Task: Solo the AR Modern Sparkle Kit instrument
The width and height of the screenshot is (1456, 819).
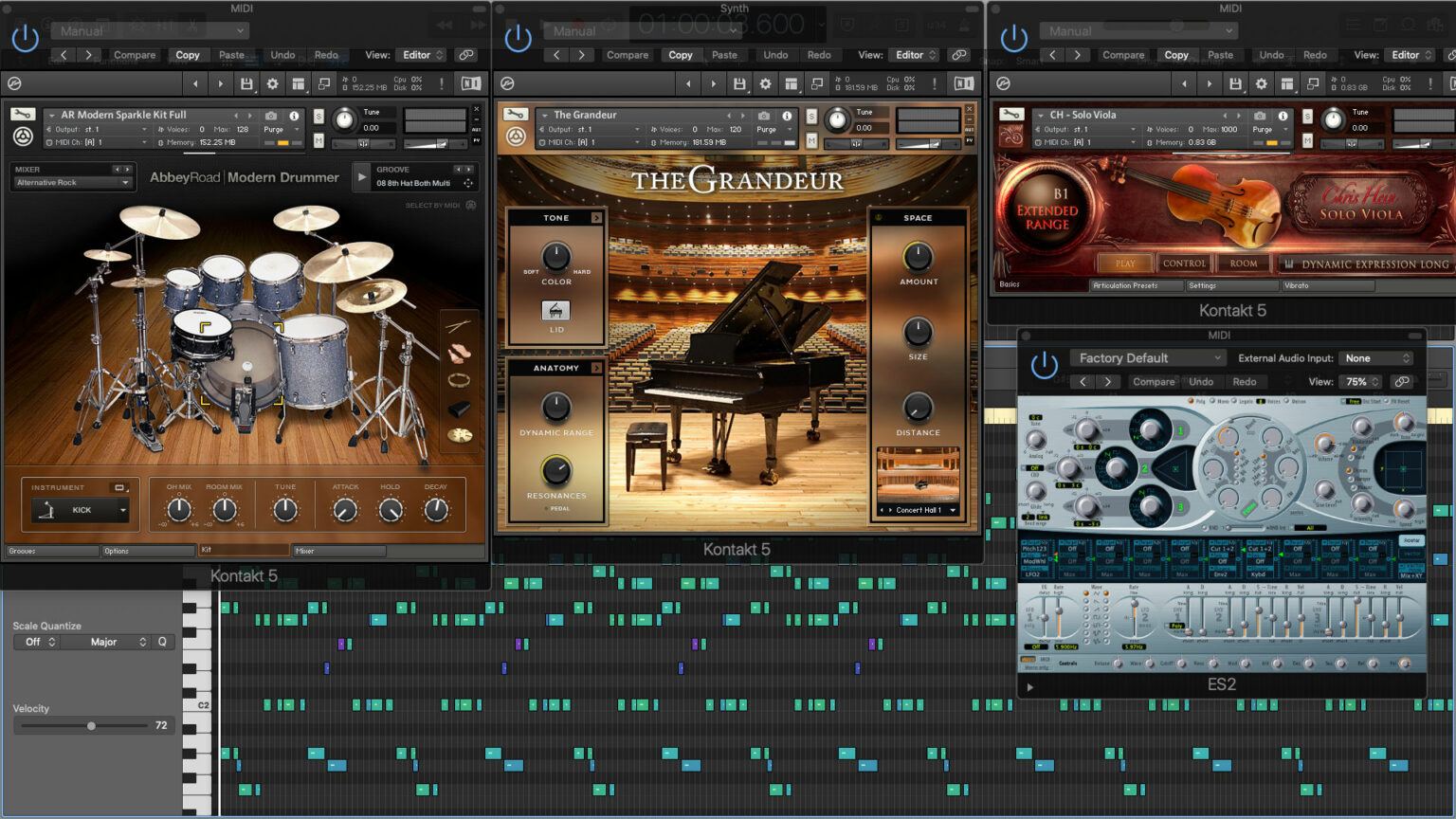Action: 318,117
